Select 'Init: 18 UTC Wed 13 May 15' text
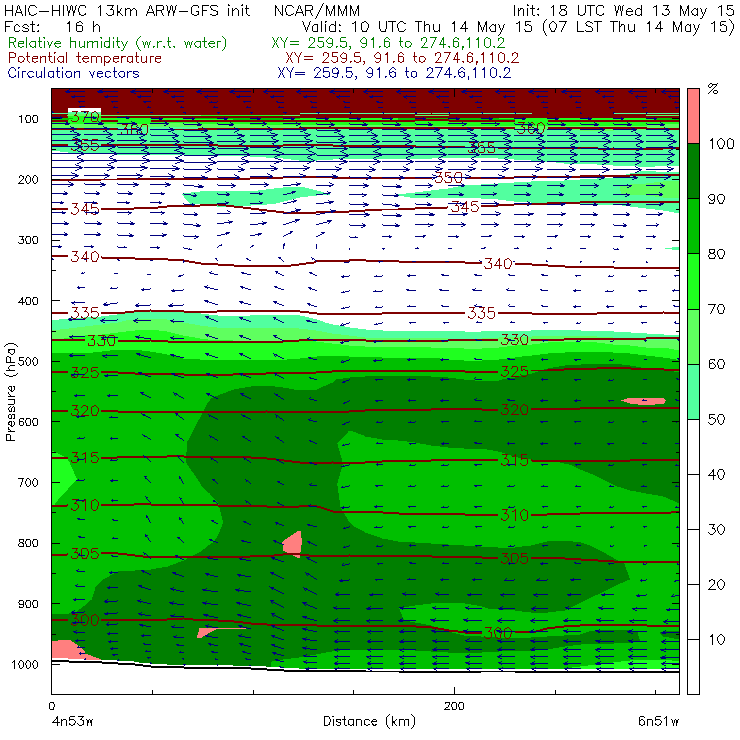This screenshot has height=740, width=740. [x=623, y=10]
